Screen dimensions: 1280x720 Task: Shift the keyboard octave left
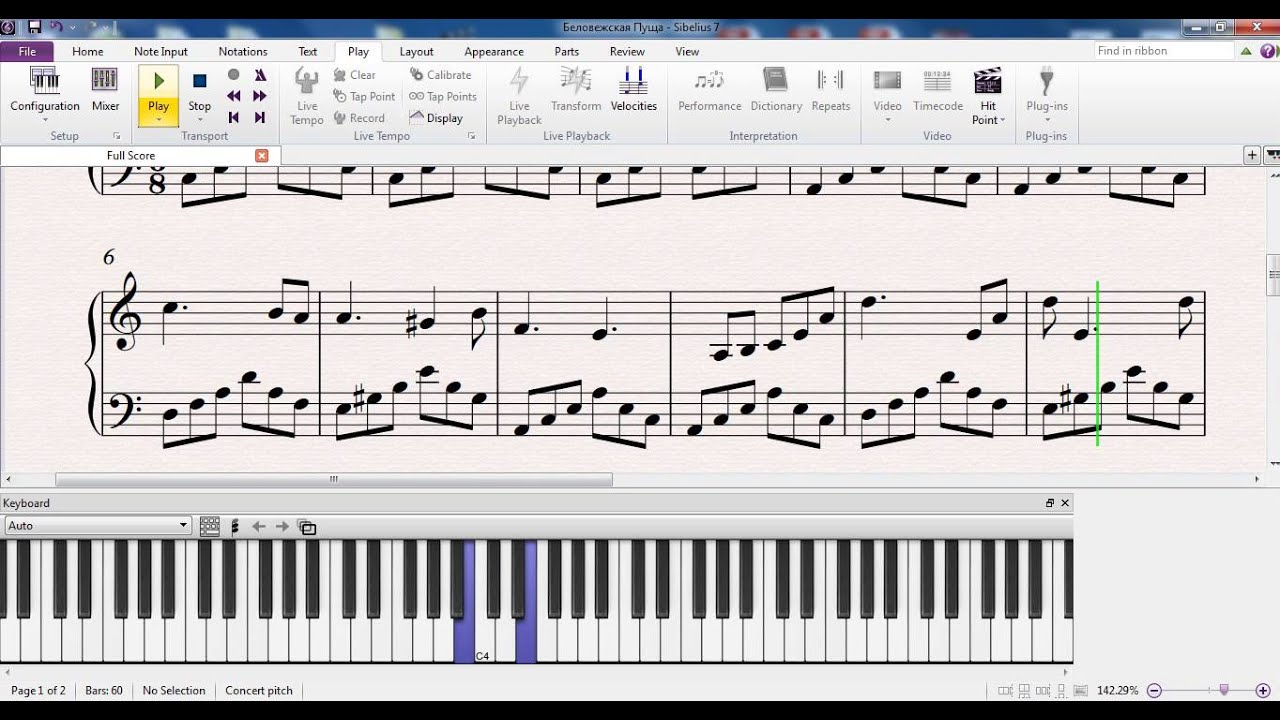[259, 526]
